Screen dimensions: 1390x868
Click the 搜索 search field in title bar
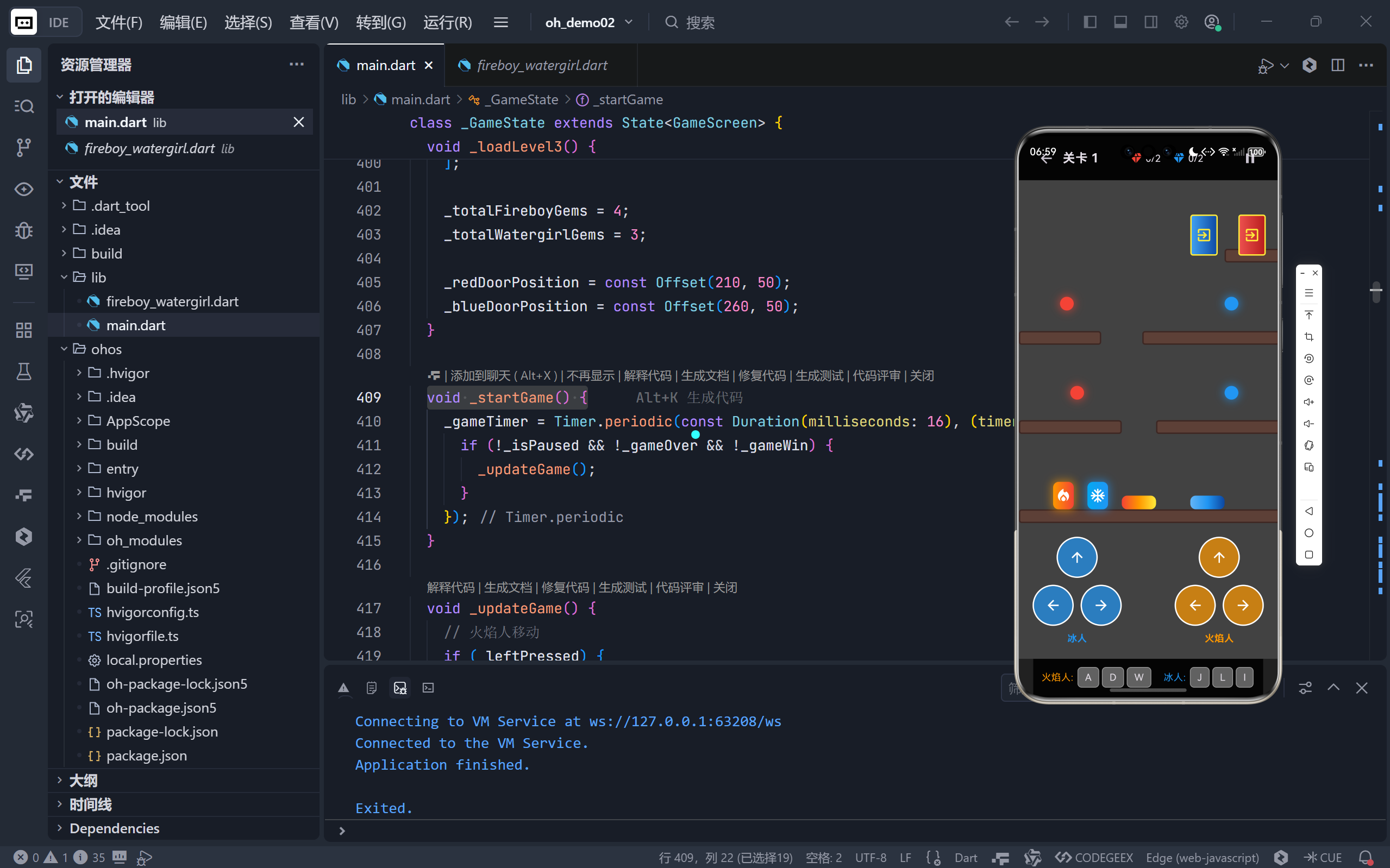point(700,22)
